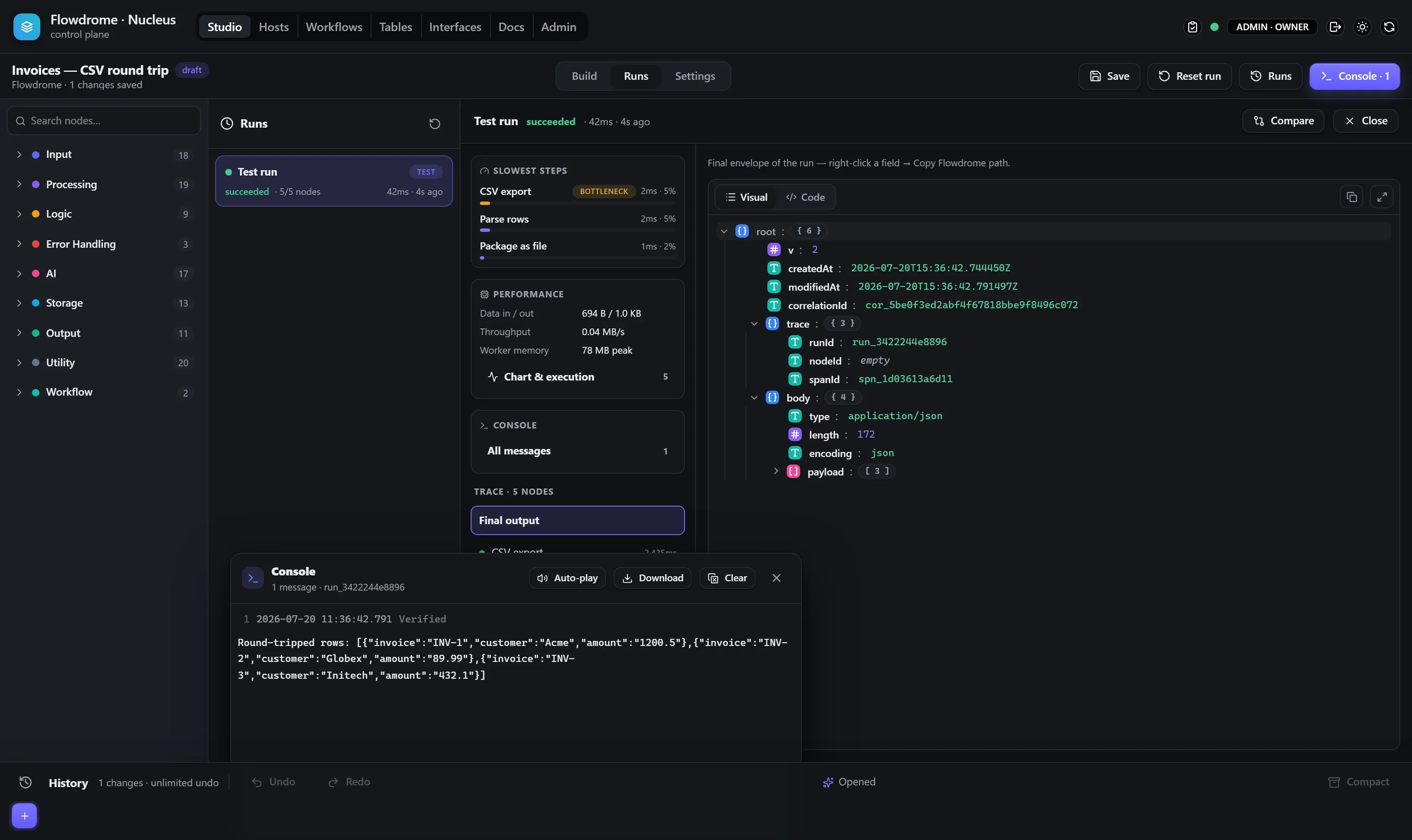
Task: Click the History clock icon
Action: click(x=26, y=782)
